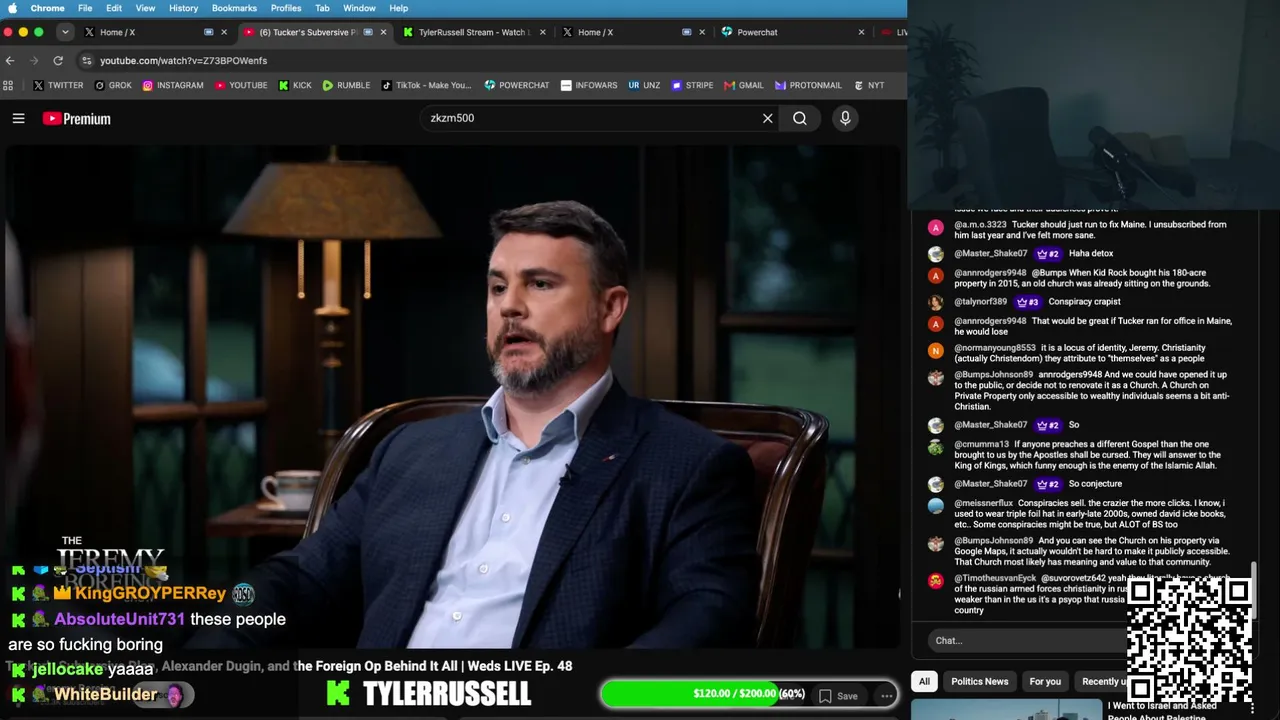Open the POWERCHAT bookmark
Viewport: 1280px width, 720px height.
point(516,86)
